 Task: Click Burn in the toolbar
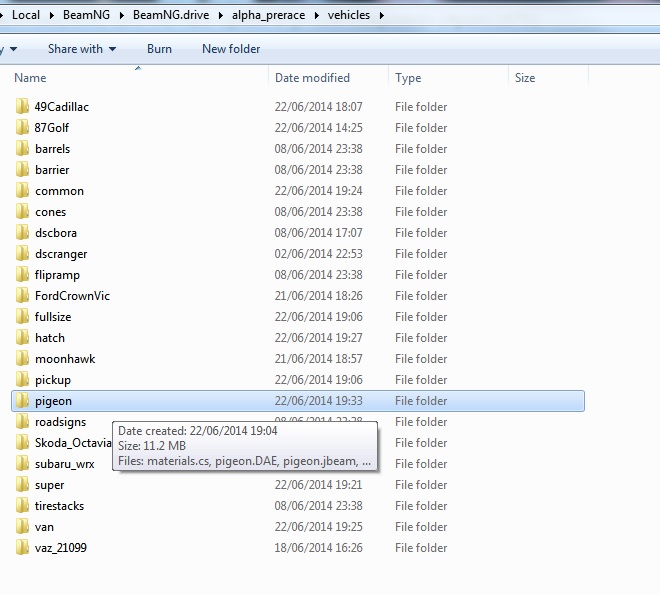point(159,49)
